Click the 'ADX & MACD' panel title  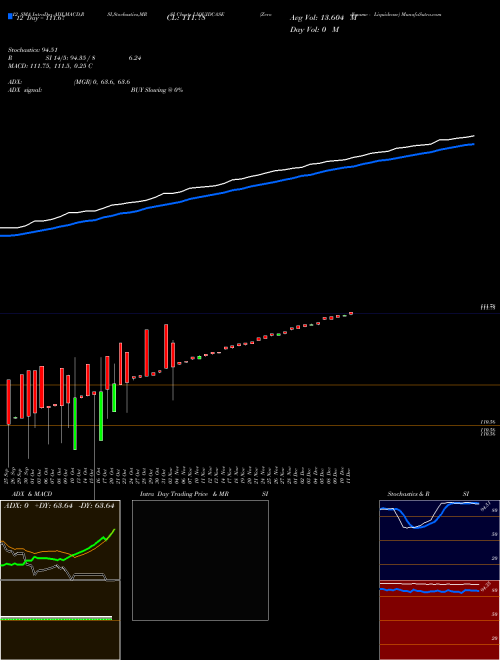pyautogui.click(x=32, y=494)
